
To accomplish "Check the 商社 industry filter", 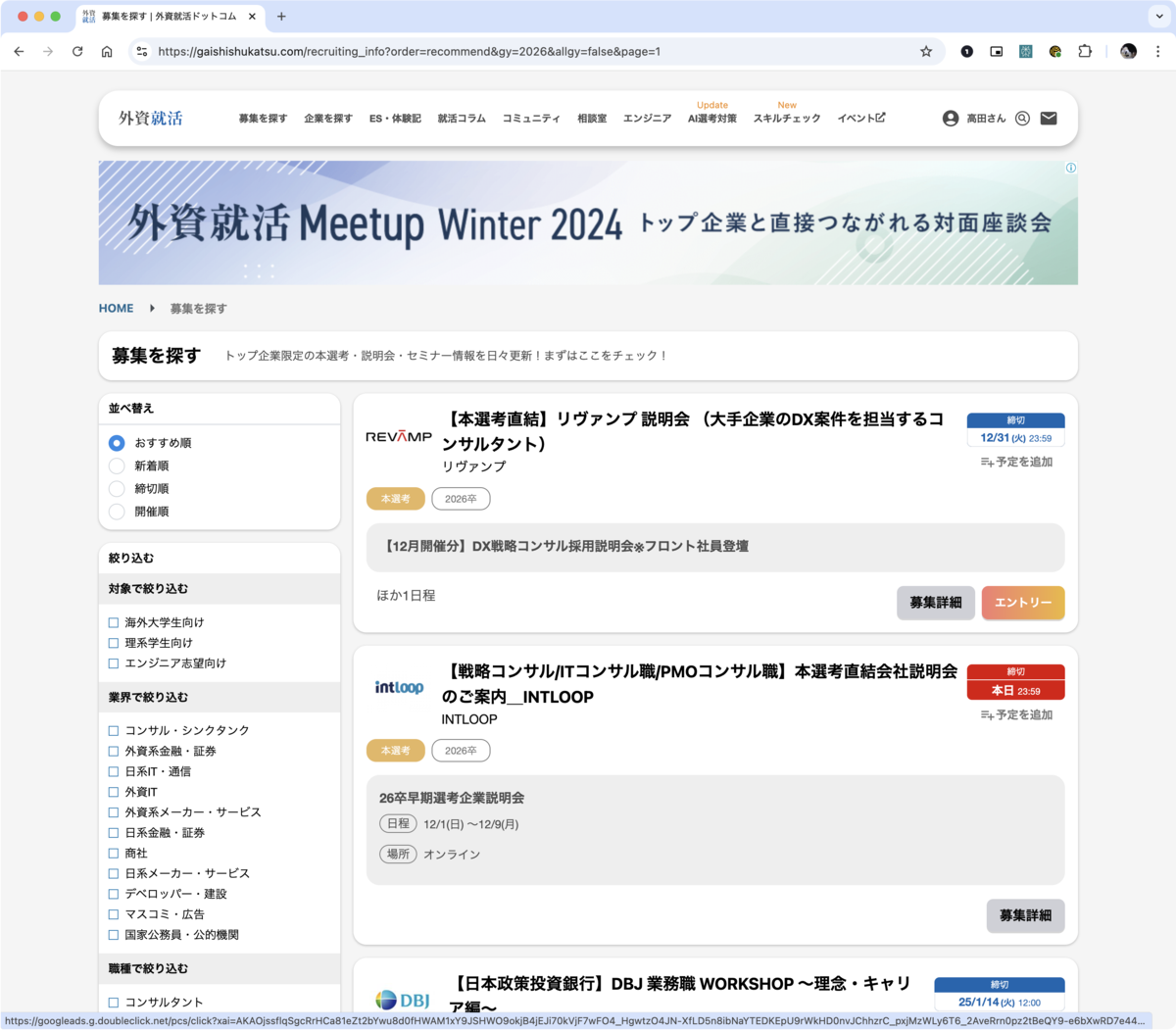I will point(114,853).
